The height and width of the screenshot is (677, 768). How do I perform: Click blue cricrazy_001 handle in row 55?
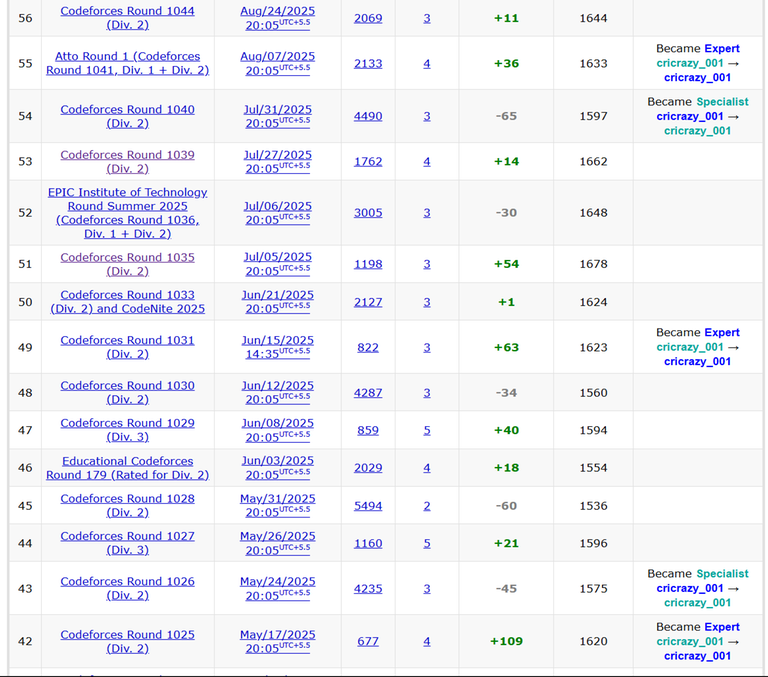coord(697,77)
